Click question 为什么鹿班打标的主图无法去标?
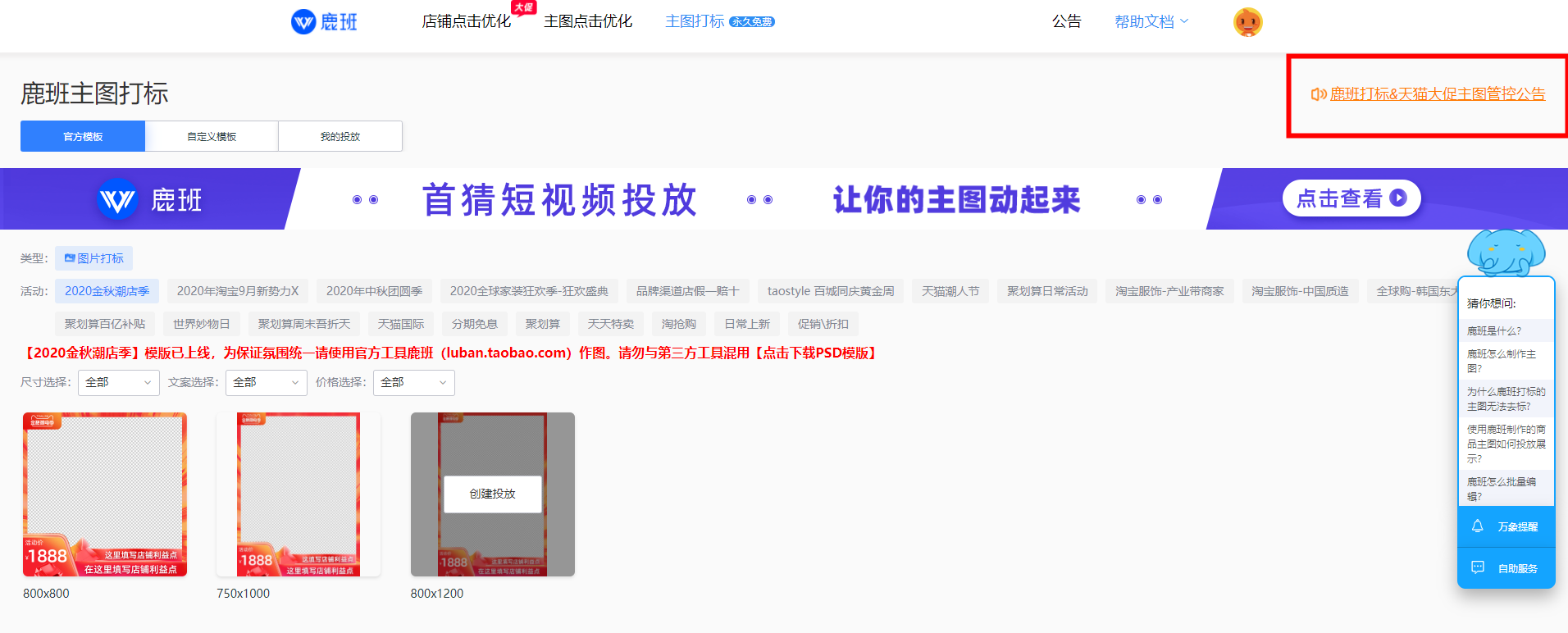 point(1506,398)
